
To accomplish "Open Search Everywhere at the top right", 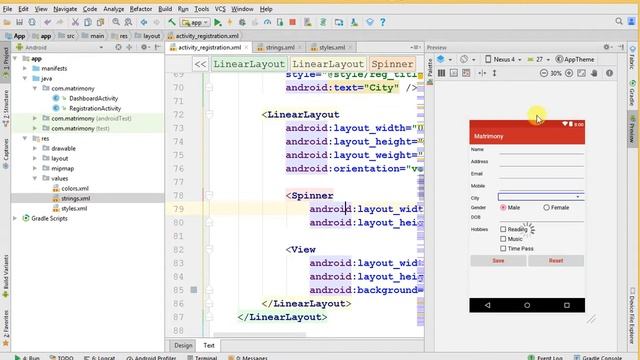I will tap(619, 22).
